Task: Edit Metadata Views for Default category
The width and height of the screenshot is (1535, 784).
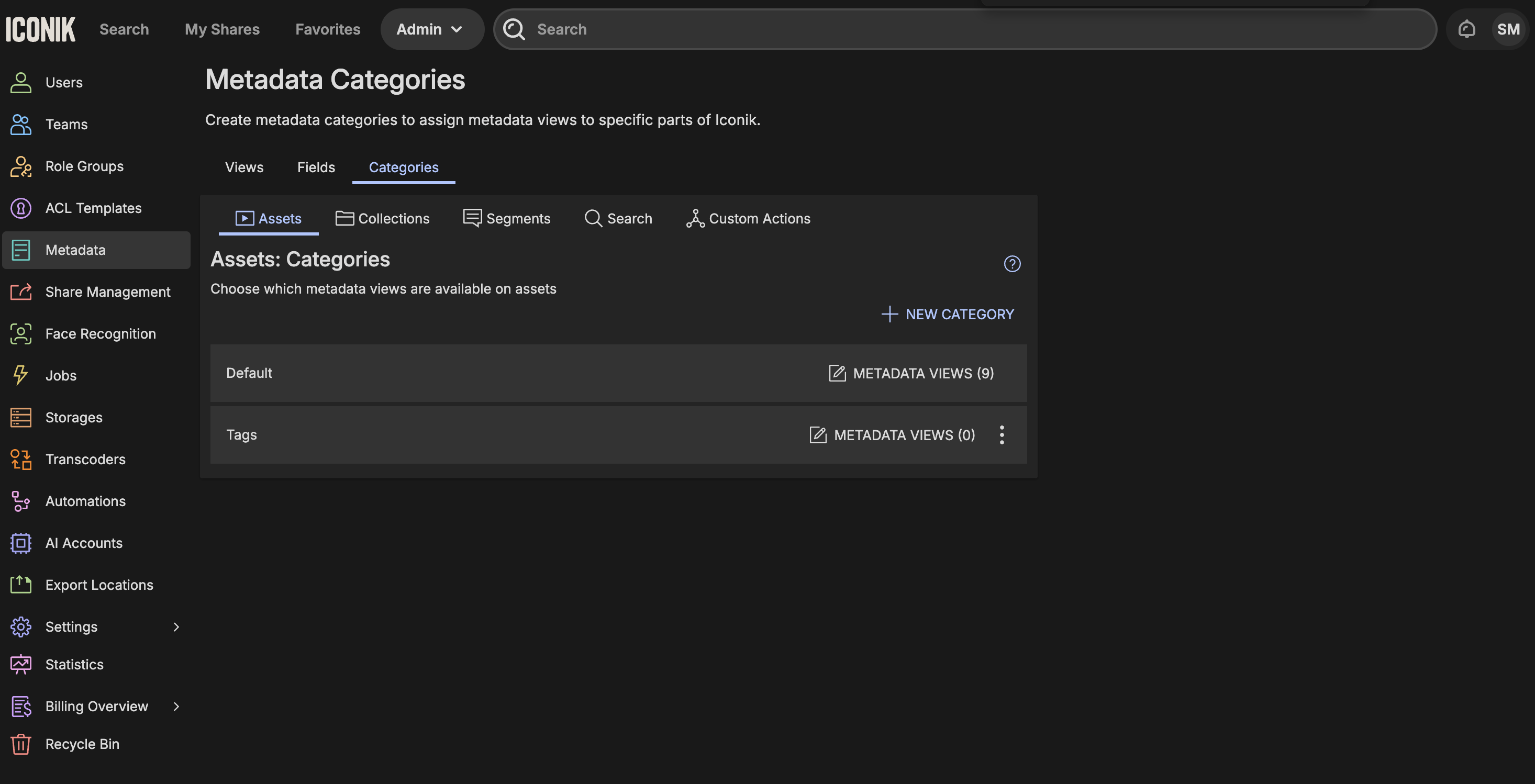Action: coord(911,373)
